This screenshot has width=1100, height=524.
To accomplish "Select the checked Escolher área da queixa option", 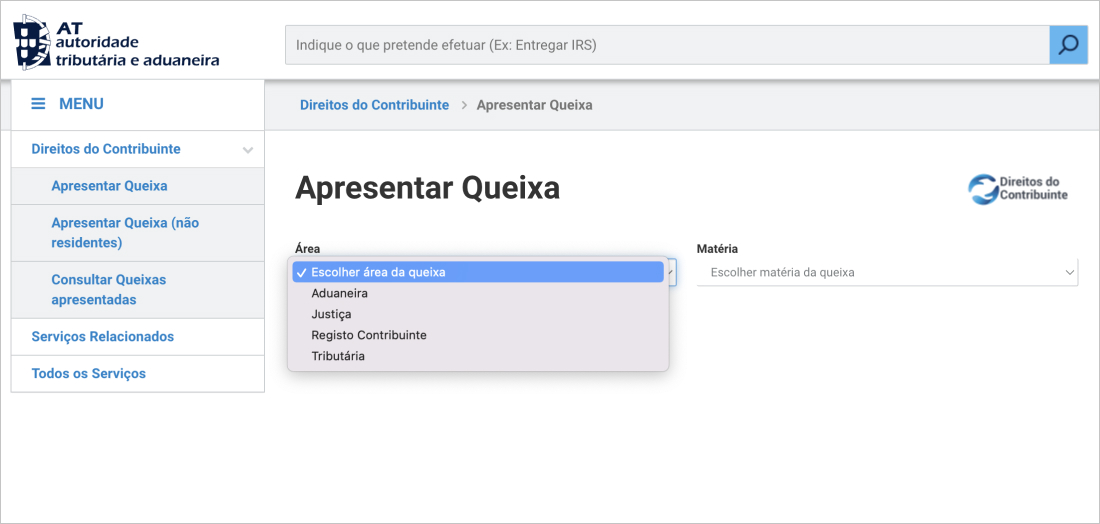I will (x=378, y=272).
